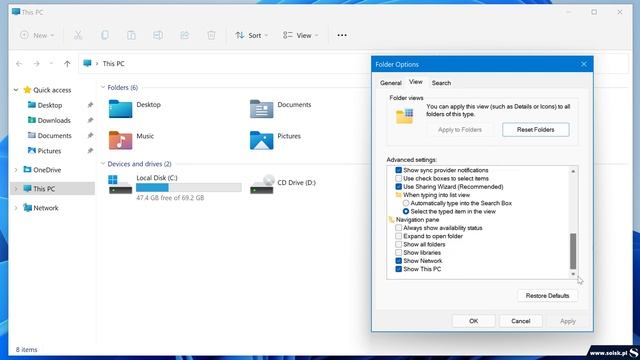This screenshot has width=640, height=360.
Task: Open the See more ellipsis menu
Action: (x=342, y=35)
